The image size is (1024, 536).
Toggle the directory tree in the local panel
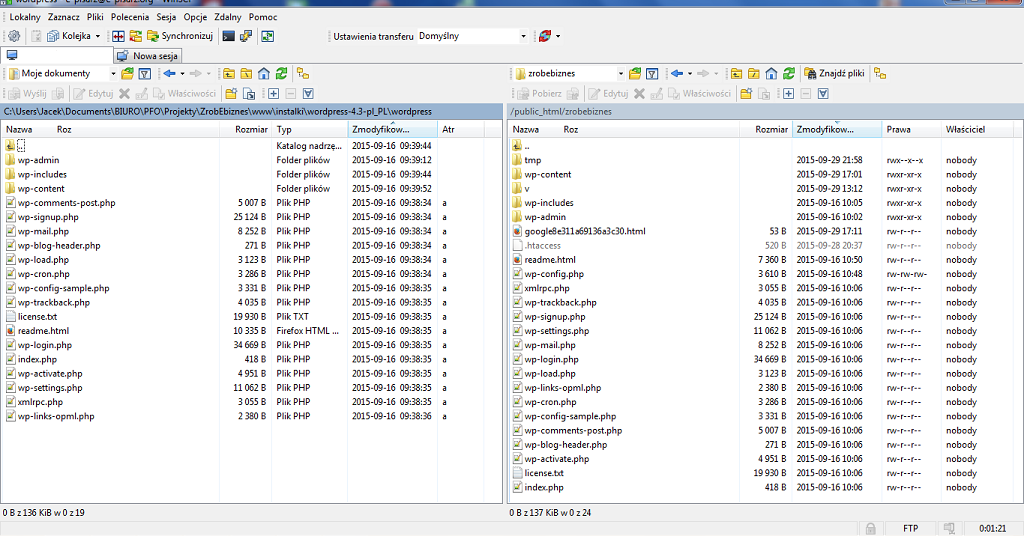pyautogui.click(x=303, y=74)
